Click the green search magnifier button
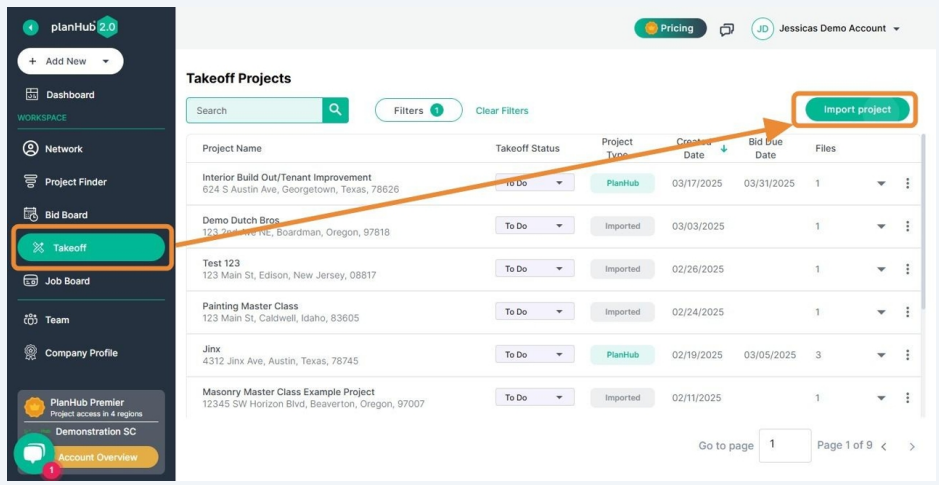This screenshot has width=939, height=485. pos(335,110)
